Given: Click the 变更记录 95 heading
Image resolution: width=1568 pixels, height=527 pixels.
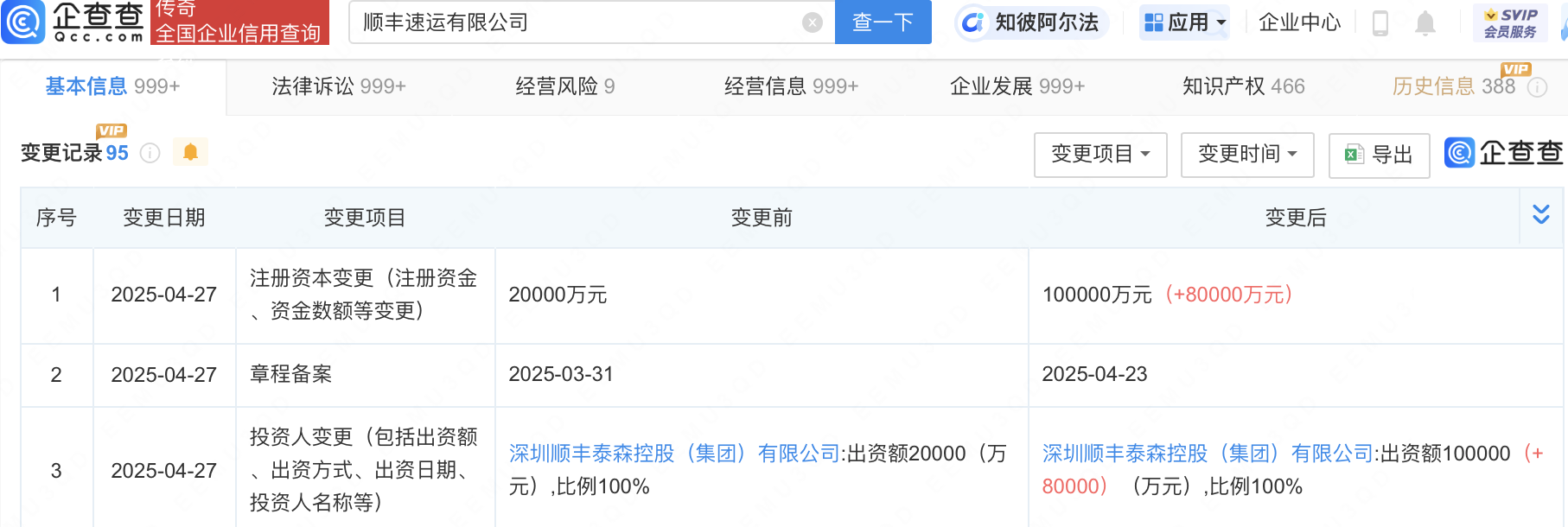Looking at the screenshot, I should pos(74,153).
